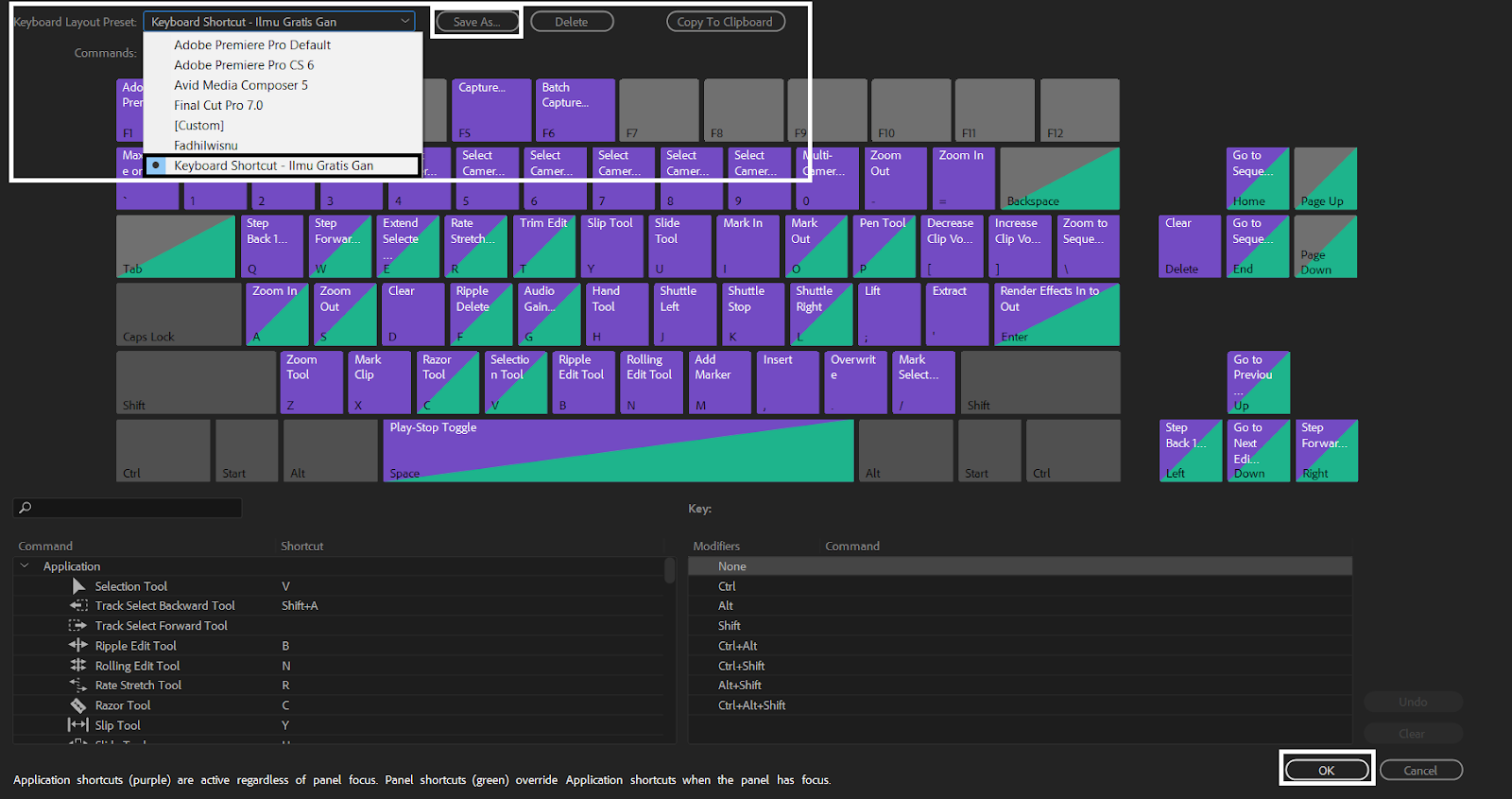The width and height of the screenshot is (1512, 799).
Task: Click the Add Marker M key
Action: point(720,383)
